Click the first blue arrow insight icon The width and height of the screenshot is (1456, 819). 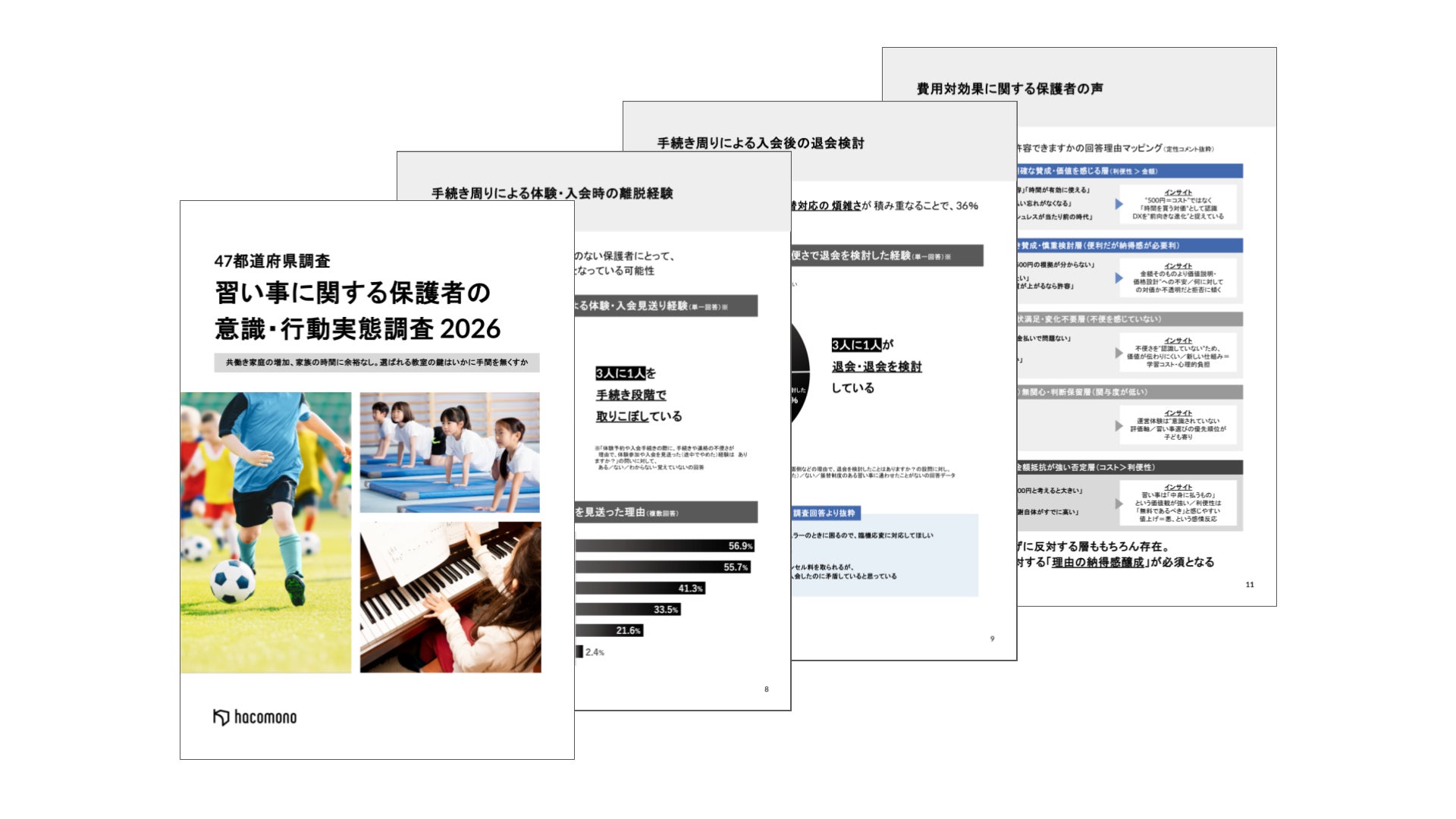click(1119, 204)
